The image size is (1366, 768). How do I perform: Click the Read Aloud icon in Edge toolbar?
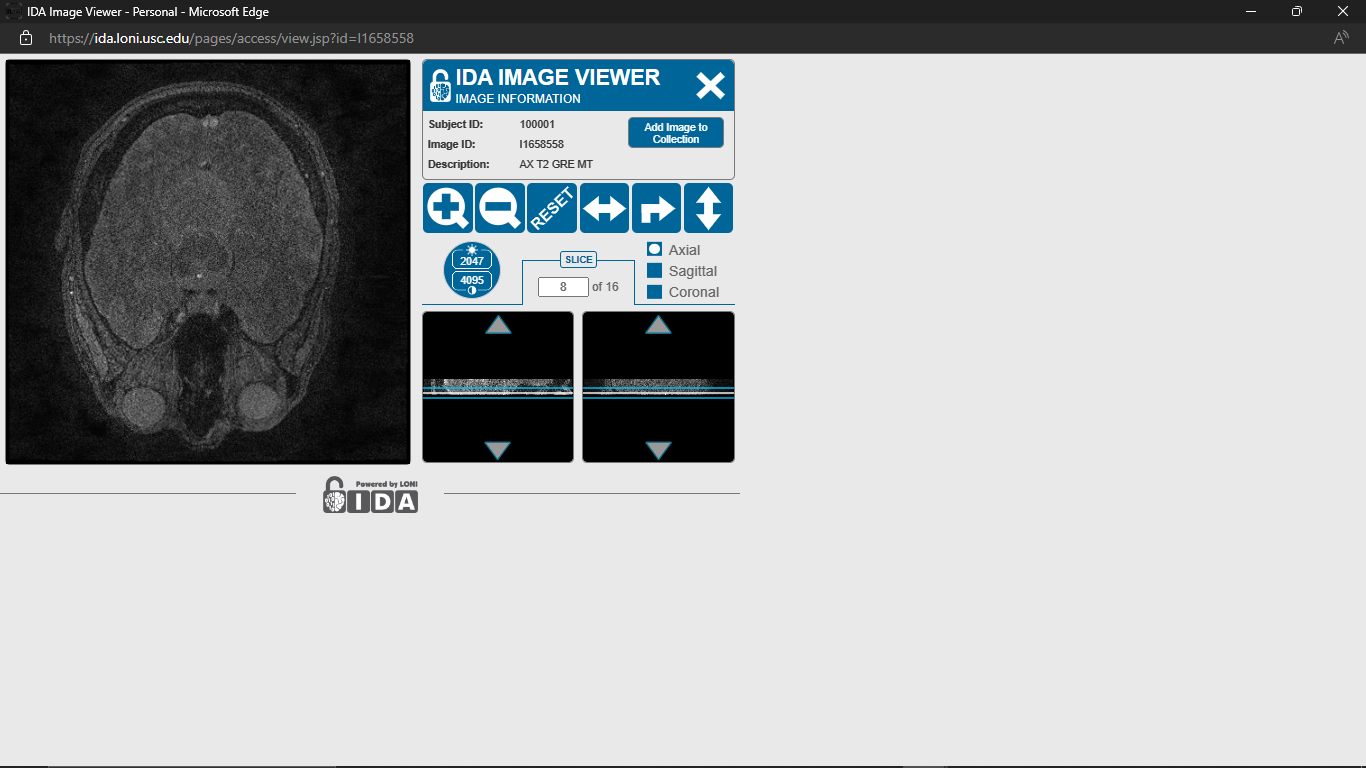click(1340, 37)
